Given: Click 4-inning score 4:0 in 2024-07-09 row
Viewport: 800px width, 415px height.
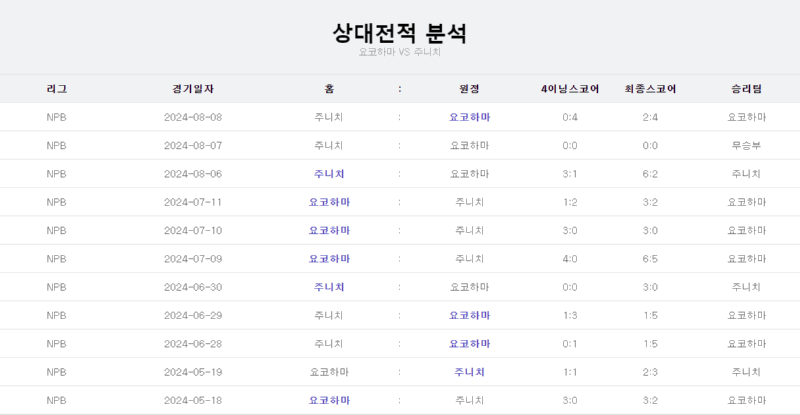Looking at the screenshot, I should click(x=570, y=259).
